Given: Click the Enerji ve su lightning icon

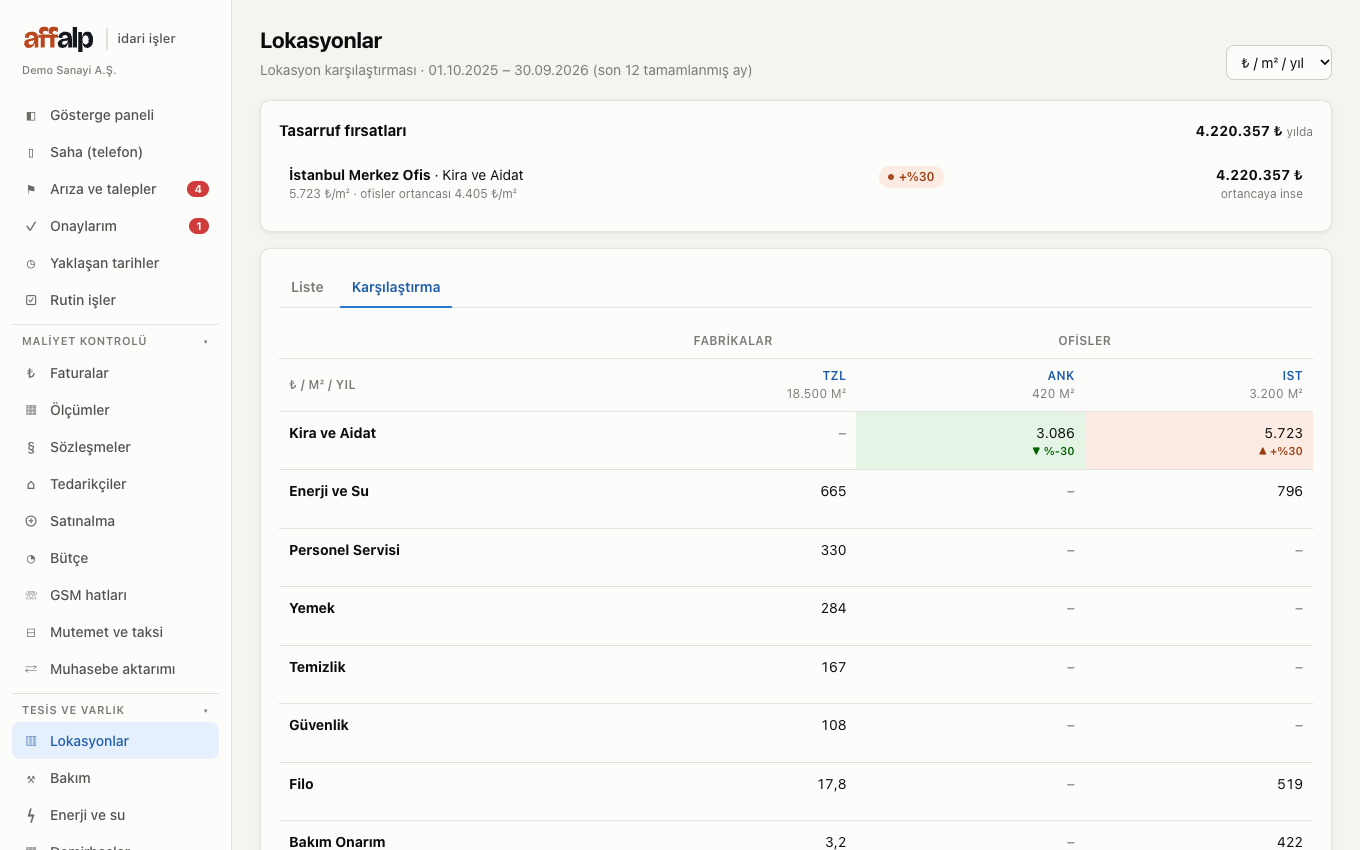Looking at the screenshot, I should [x=31, y=816].
